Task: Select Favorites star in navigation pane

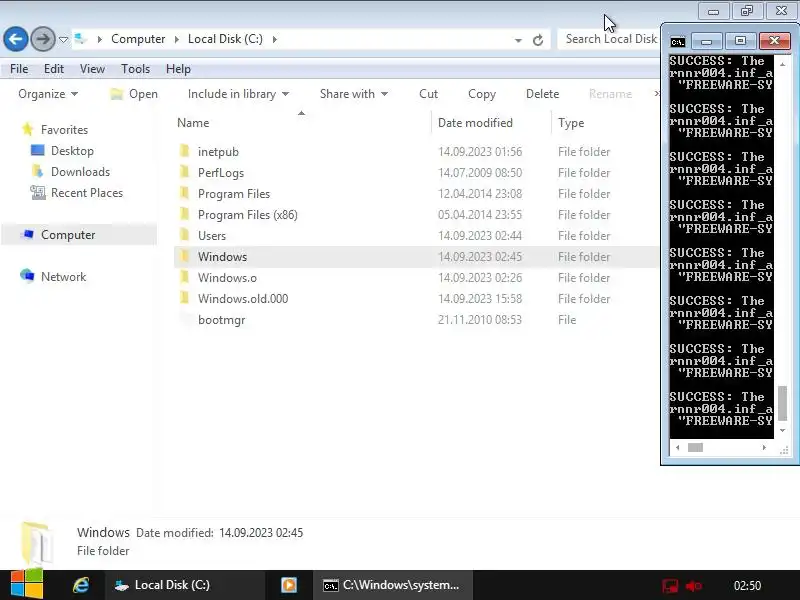Action: [28, 130]
